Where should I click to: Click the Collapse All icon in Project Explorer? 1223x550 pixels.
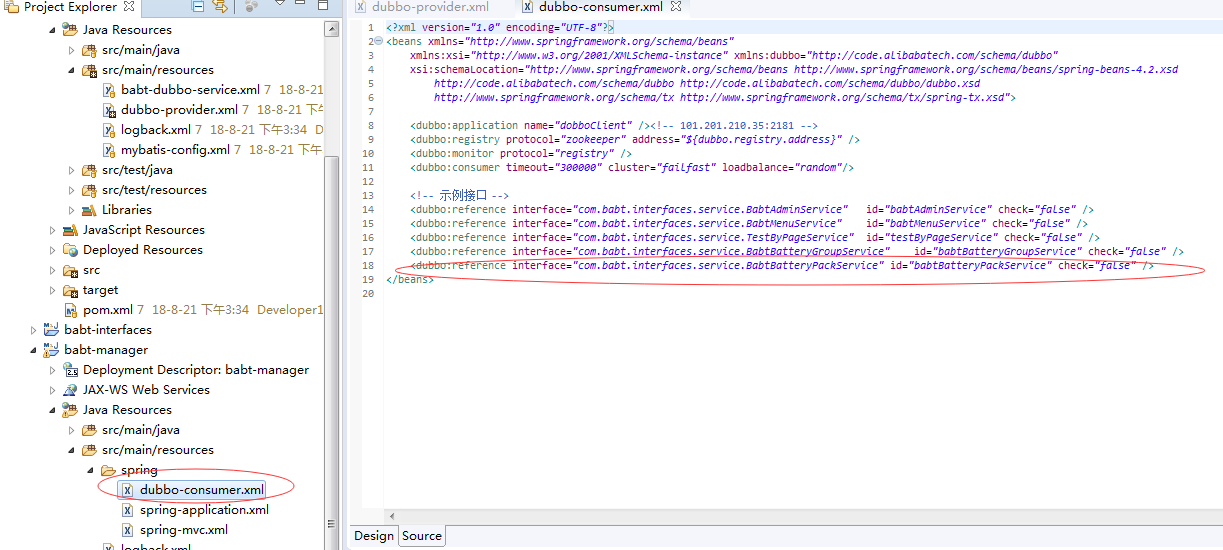(x=198, y=7)
